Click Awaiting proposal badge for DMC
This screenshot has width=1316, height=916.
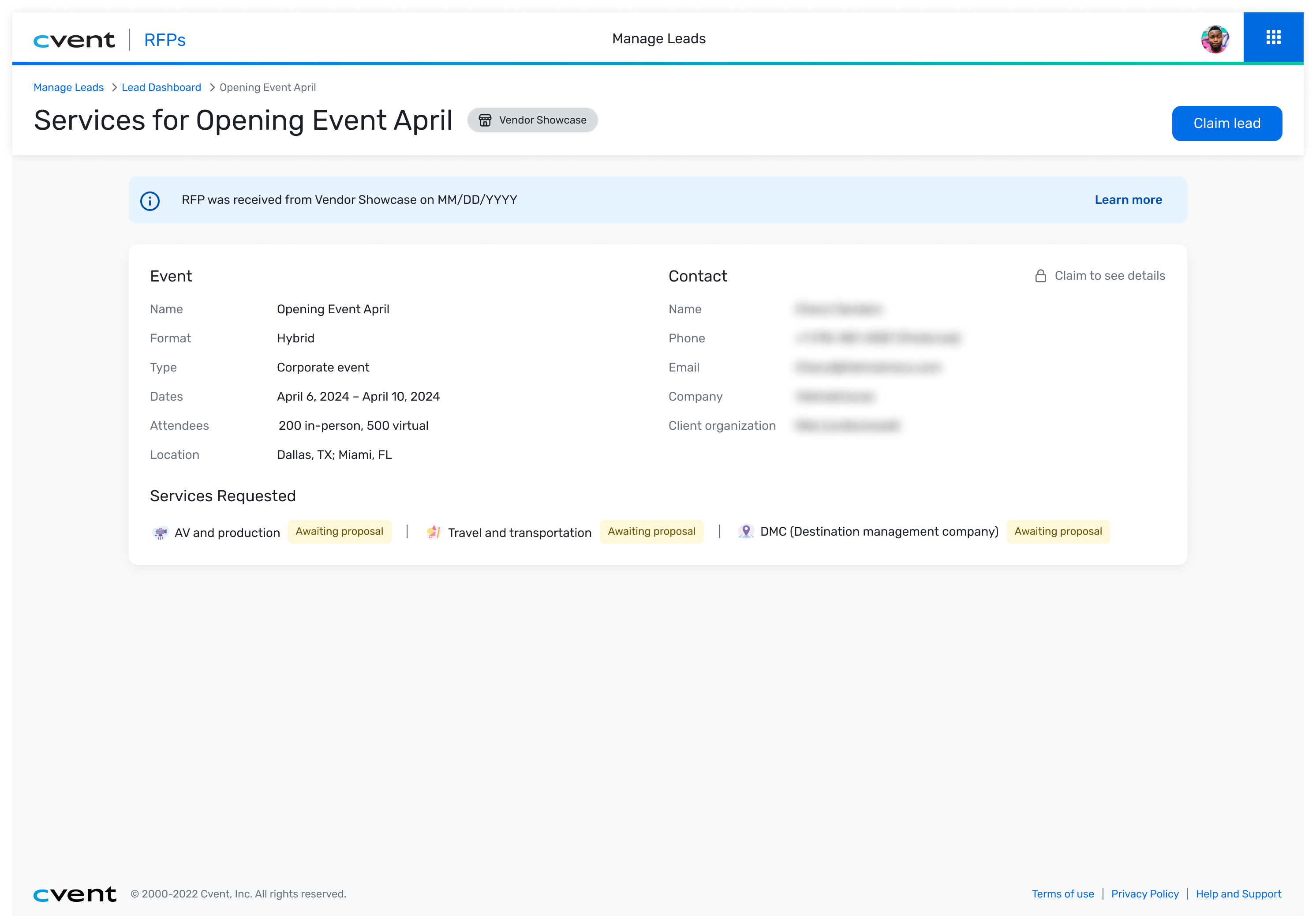tap(1058, 531)
